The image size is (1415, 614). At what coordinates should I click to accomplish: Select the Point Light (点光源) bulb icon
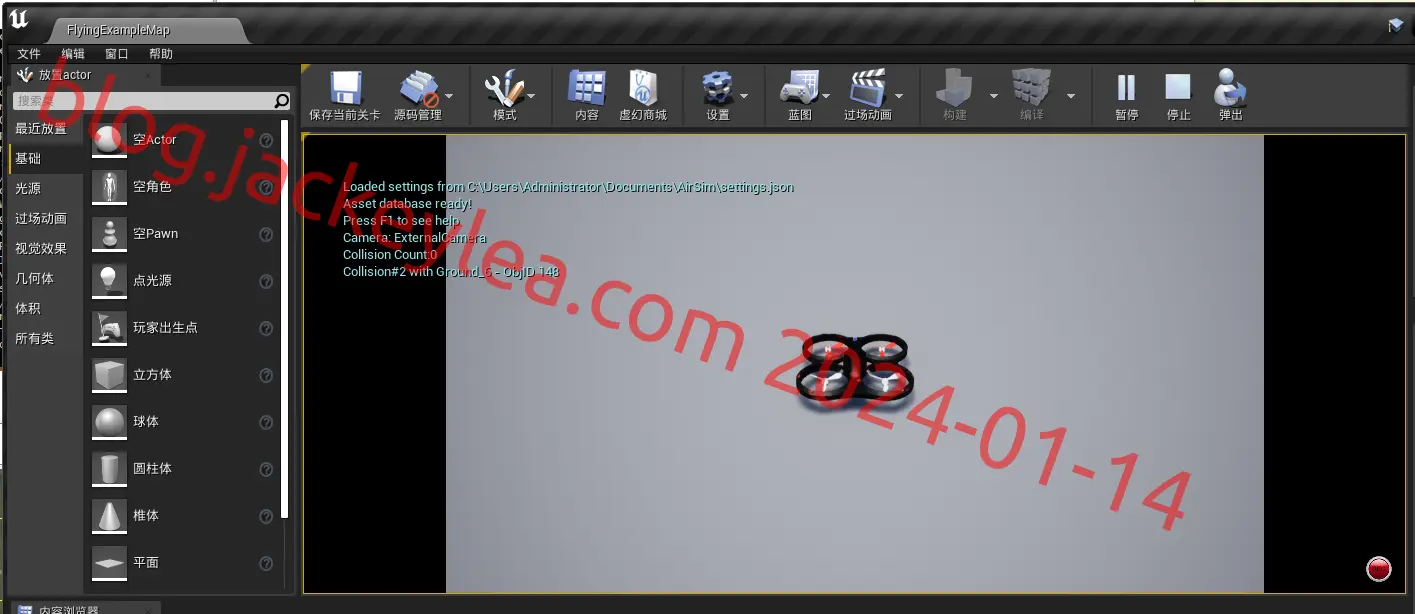[109, 281]
